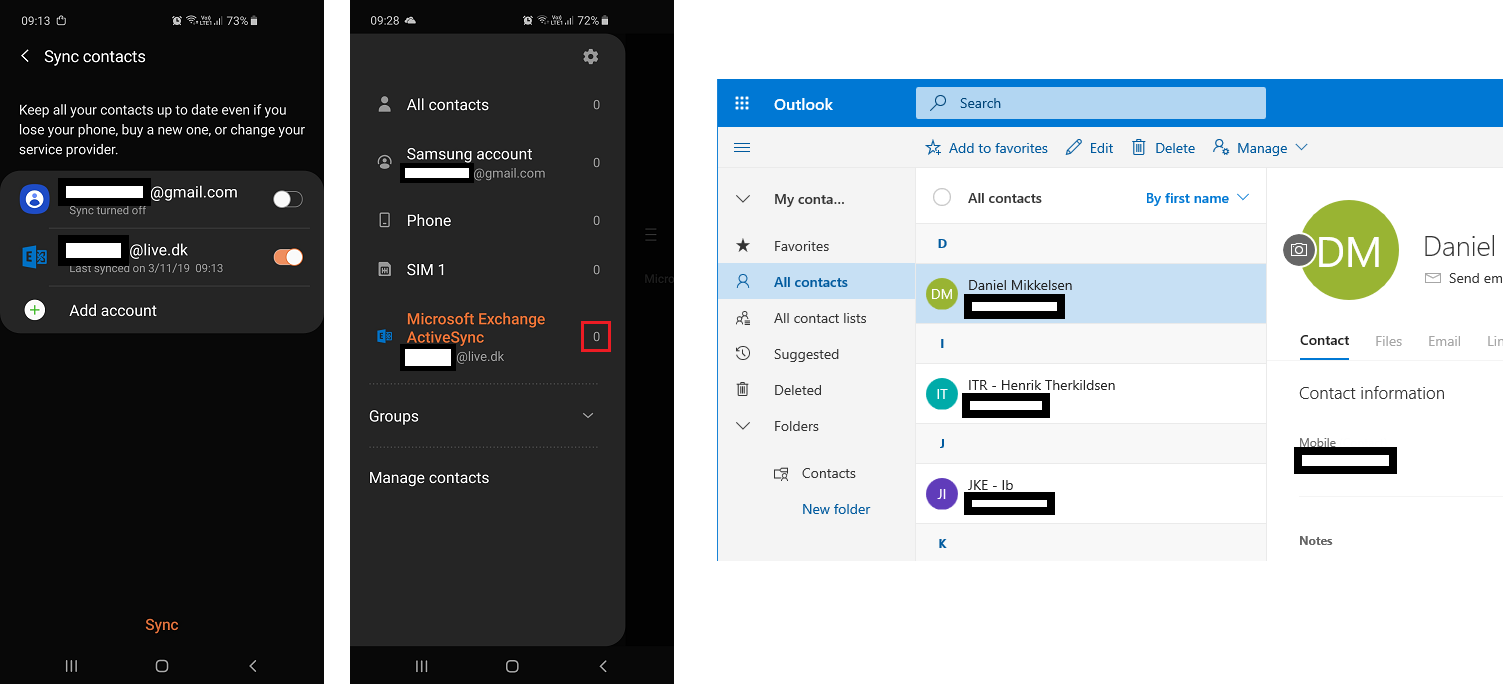Tap recent apps button on contacts drawer phone
Image resolution: width=1503 pixels, height=684 pixels.
click(x=421, y=666)
